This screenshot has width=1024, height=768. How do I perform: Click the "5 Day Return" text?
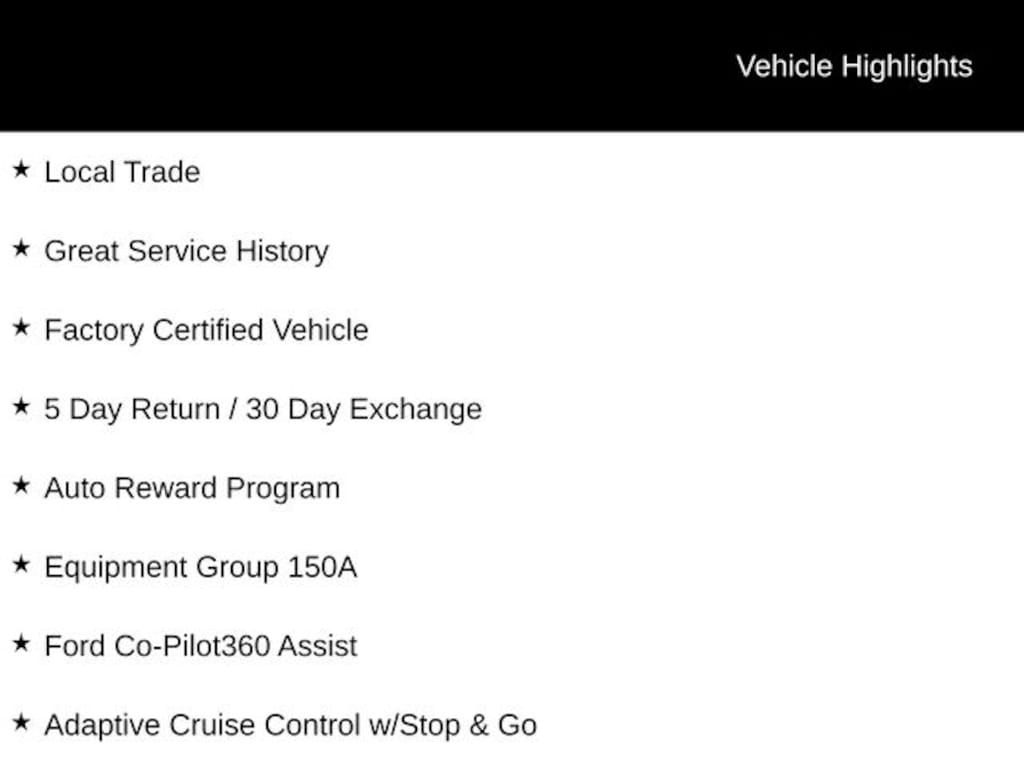pyautogui.click(x=130, y=409)
